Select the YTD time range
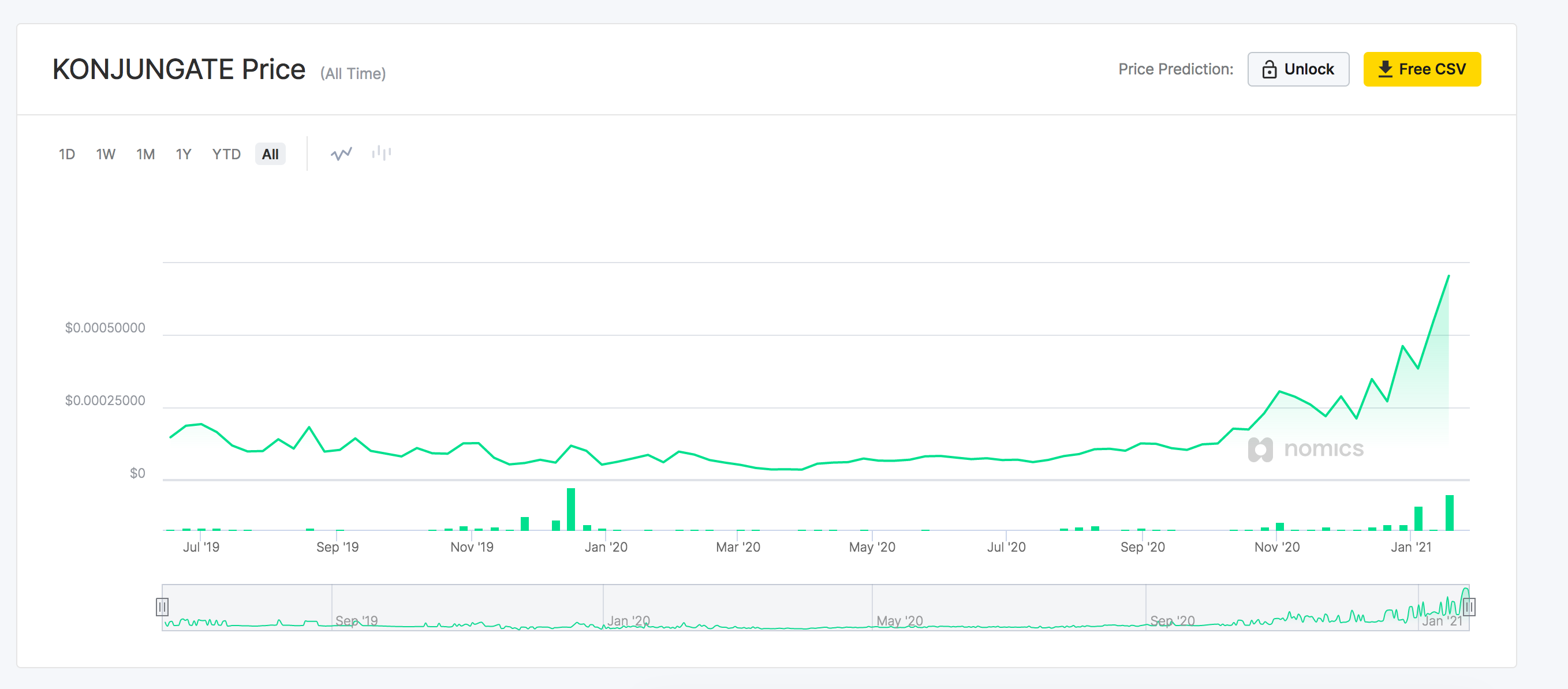 point(226,155)
